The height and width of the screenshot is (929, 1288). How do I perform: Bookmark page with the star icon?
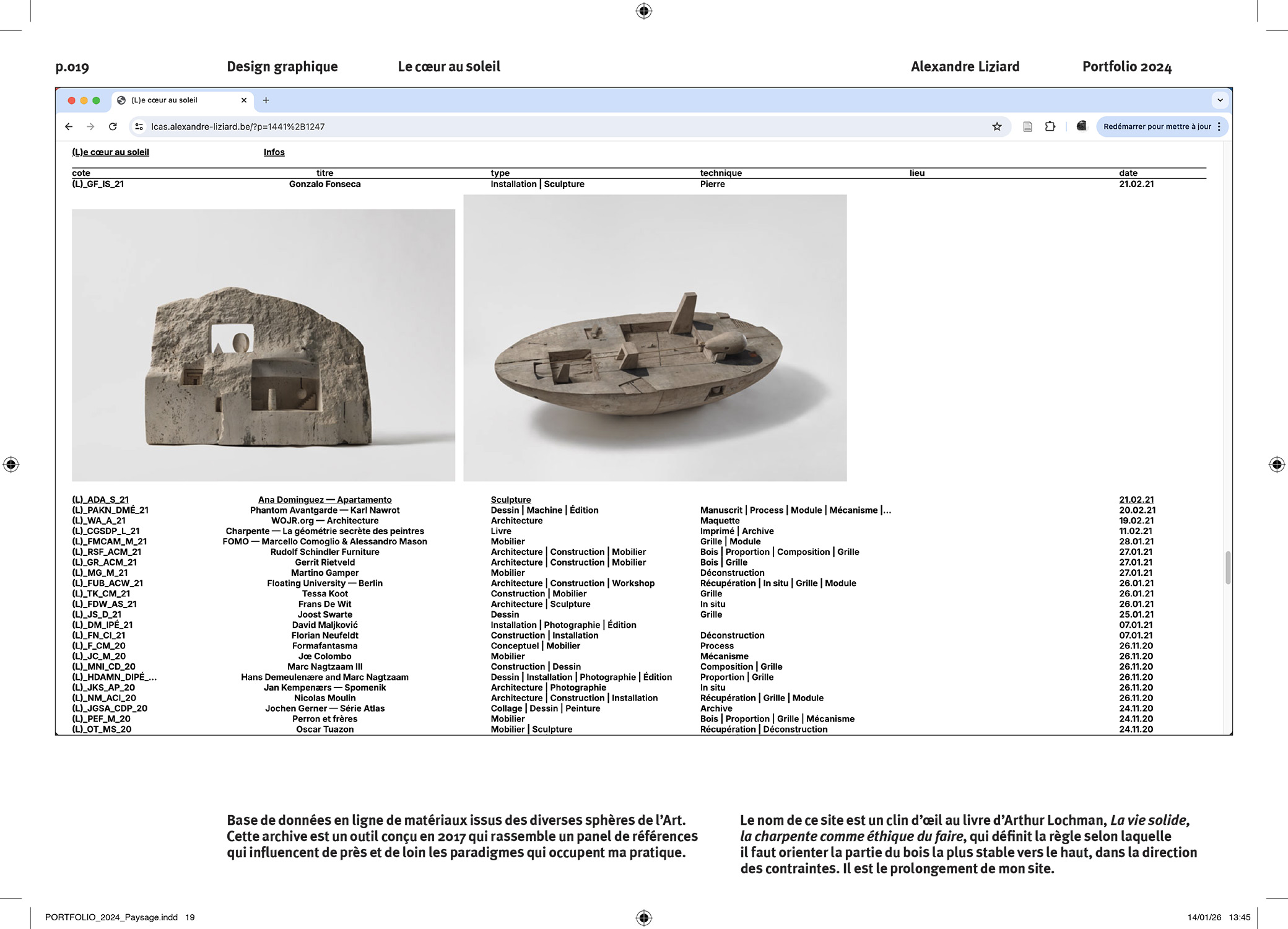[997, 126]
